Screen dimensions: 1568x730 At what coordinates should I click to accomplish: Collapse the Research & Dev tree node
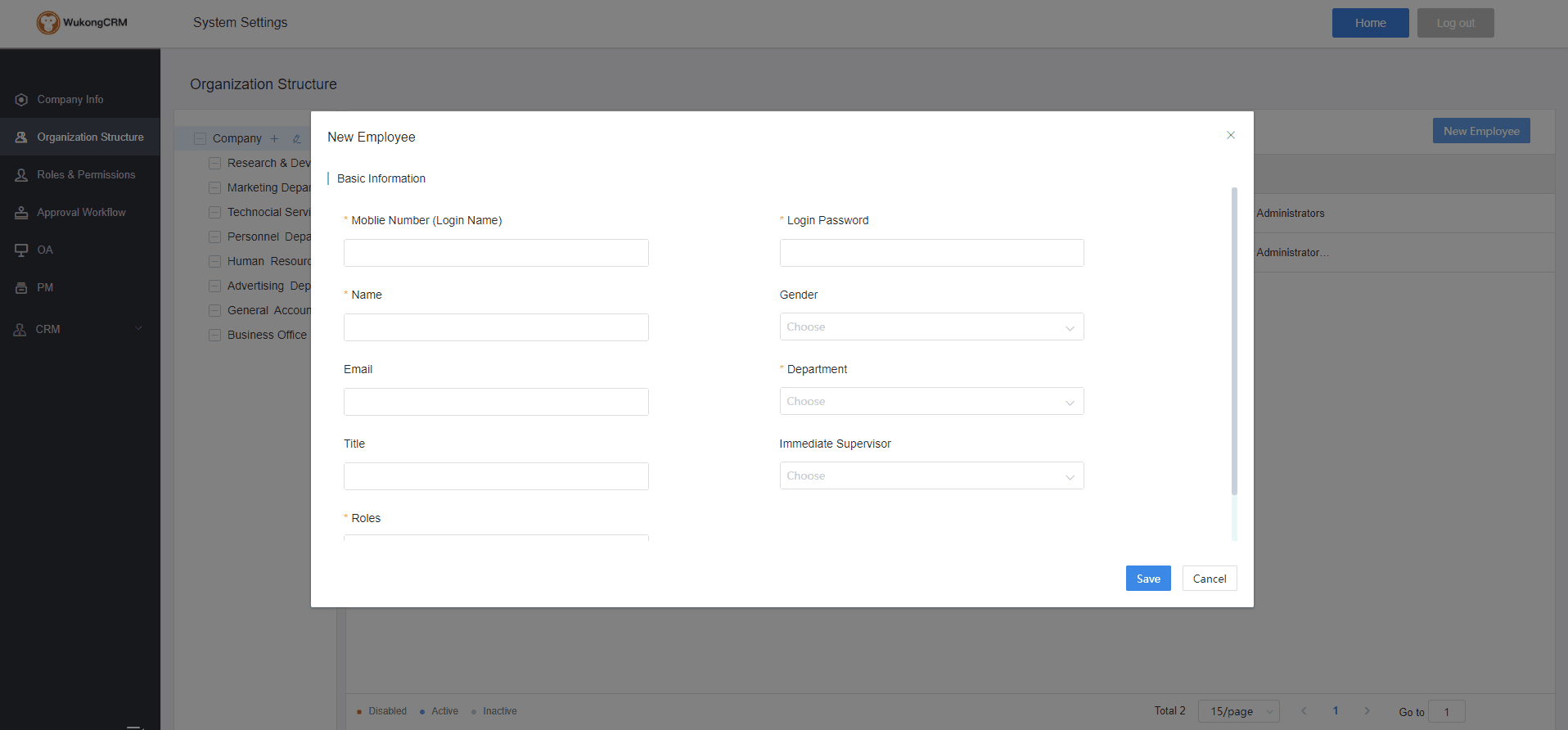pyautogui.click(x=214, y=163)
